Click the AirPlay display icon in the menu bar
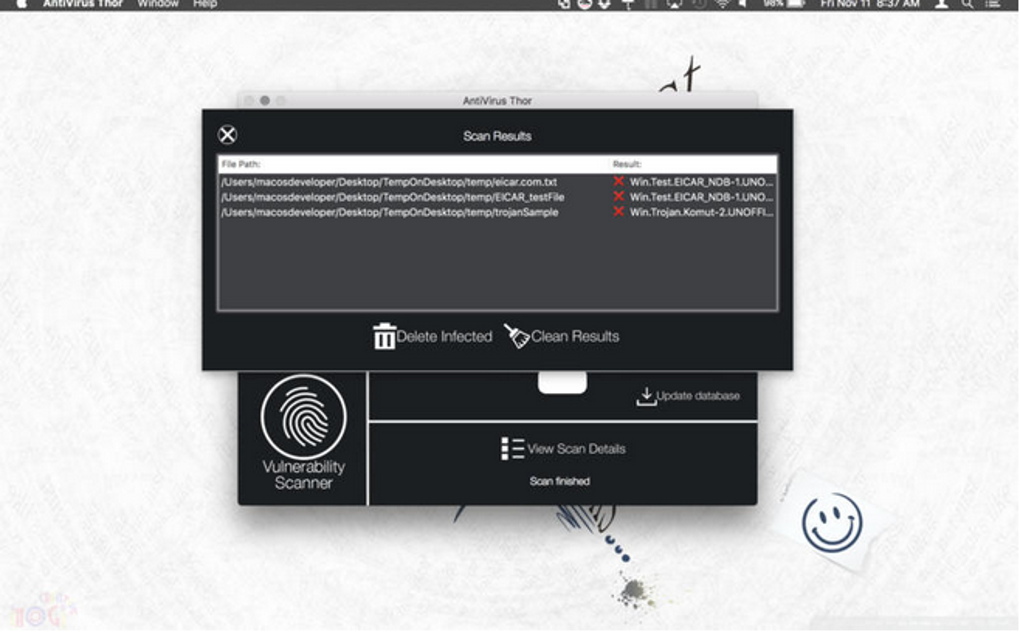This screenshot has height=632, width=1020. (x=674, y=4)
